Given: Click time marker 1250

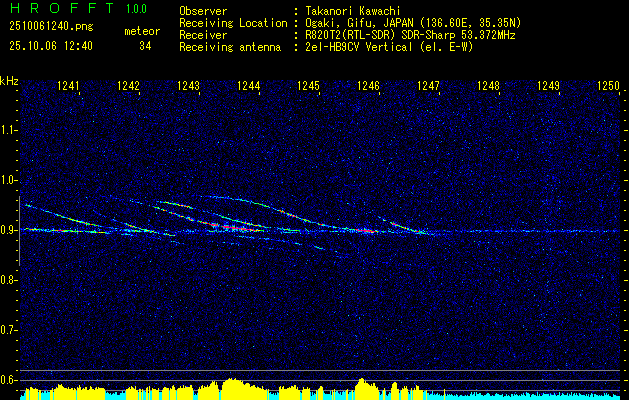Looking at the screenshot, I should pyautogui.click(x=609, y=85).
